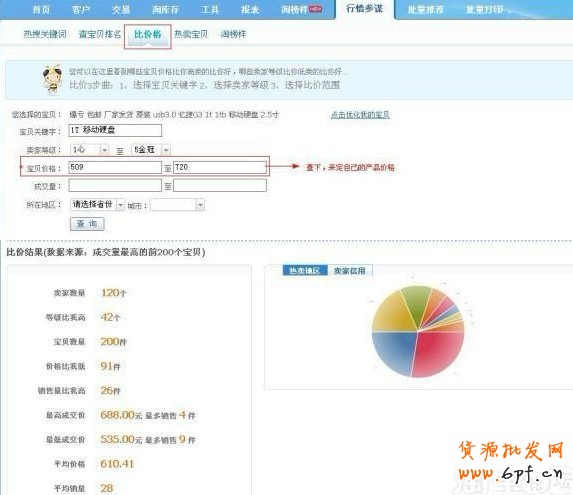Image resolution: width=573 pixels, height=495 pixels.
Task: Click the 查询 search button
Action: [87, 224]
